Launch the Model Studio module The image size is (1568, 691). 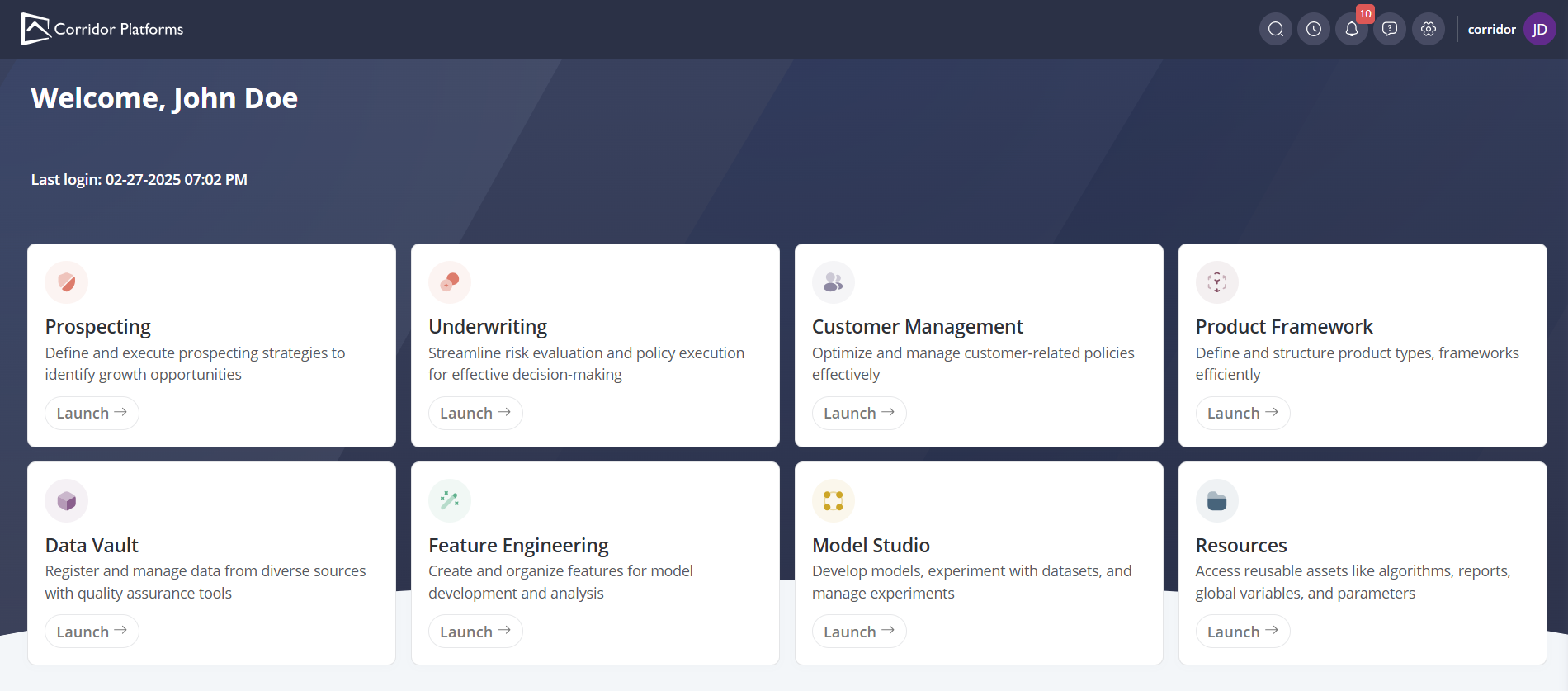pos(859,632)
